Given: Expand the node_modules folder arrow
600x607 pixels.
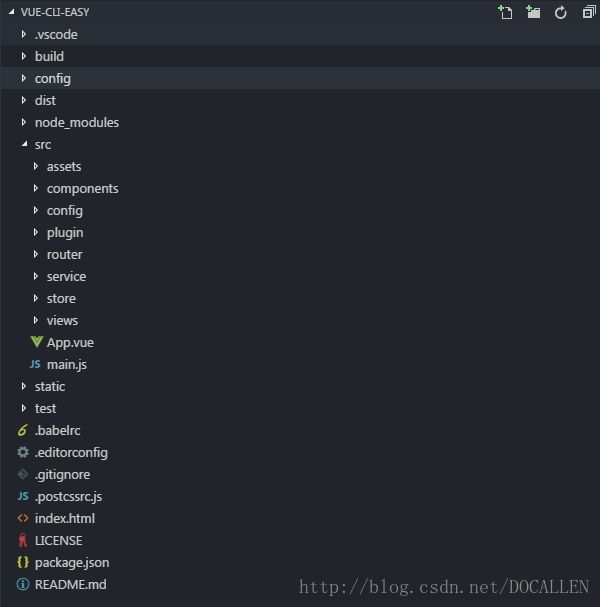Looking at the screenshot, I should click(x=24, y=122).
